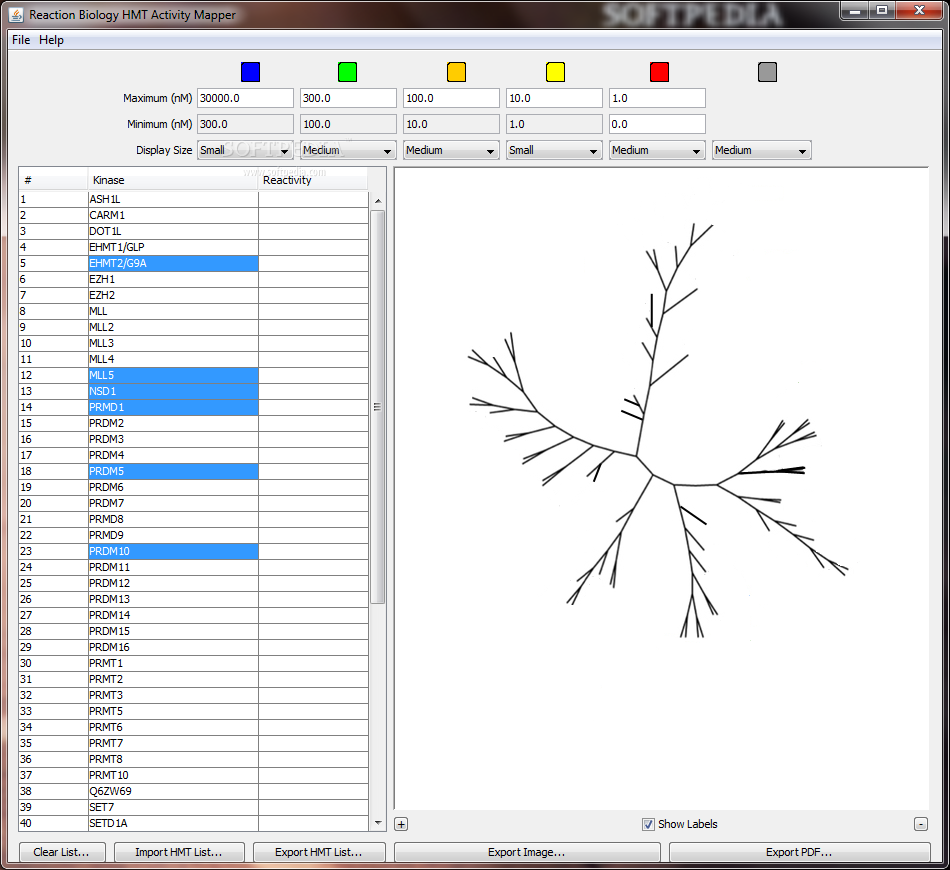The width and height of the screenshot is (950, 870).
Task: Open the Help menu
Action: click(x=51, y=40)
